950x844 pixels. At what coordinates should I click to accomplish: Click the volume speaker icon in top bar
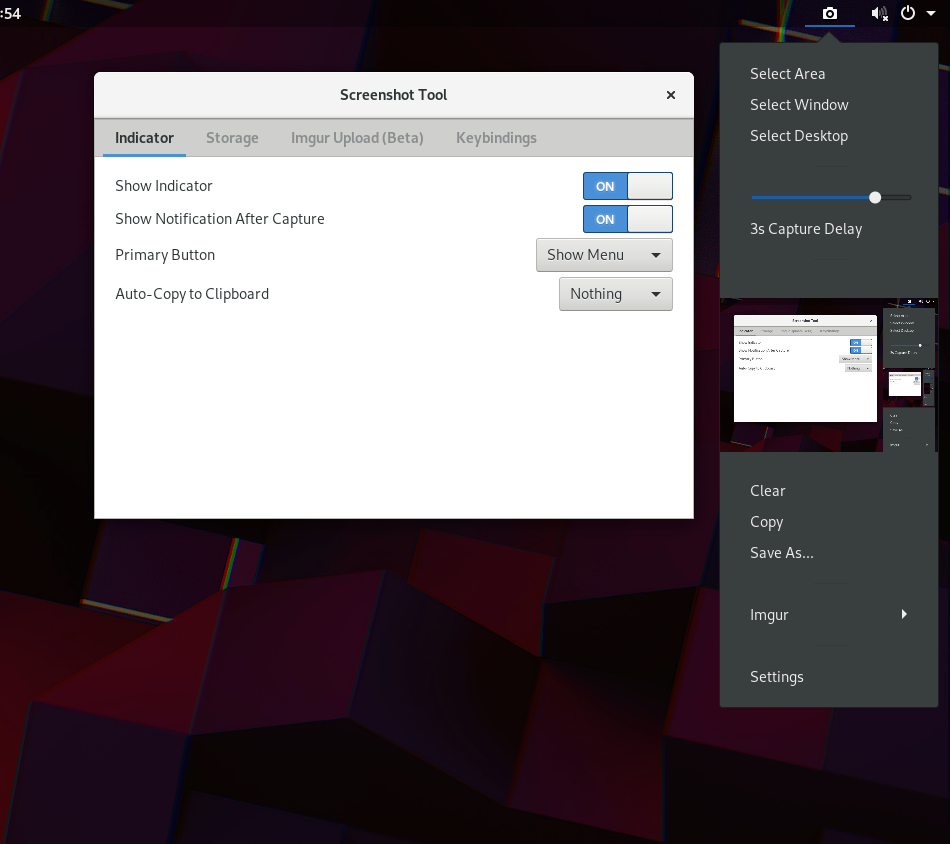[x=879, y=13]
